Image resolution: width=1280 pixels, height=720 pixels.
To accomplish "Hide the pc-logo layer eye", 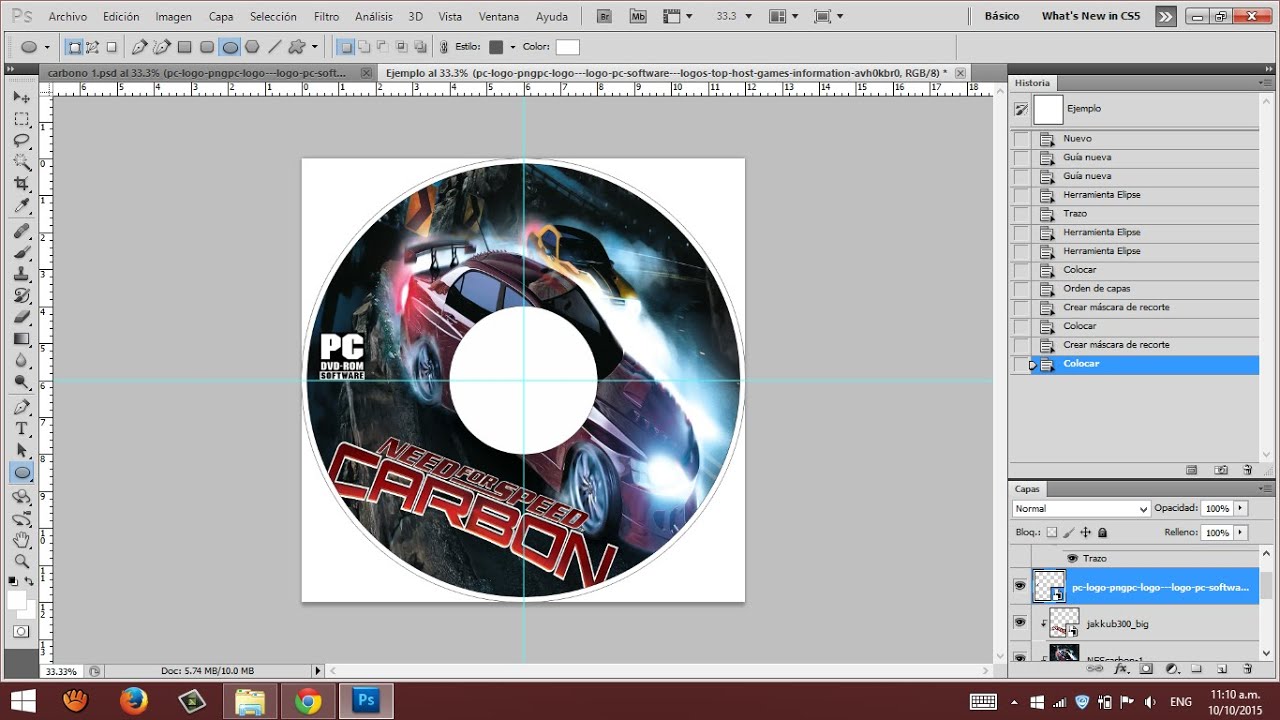I will 1020,586.
